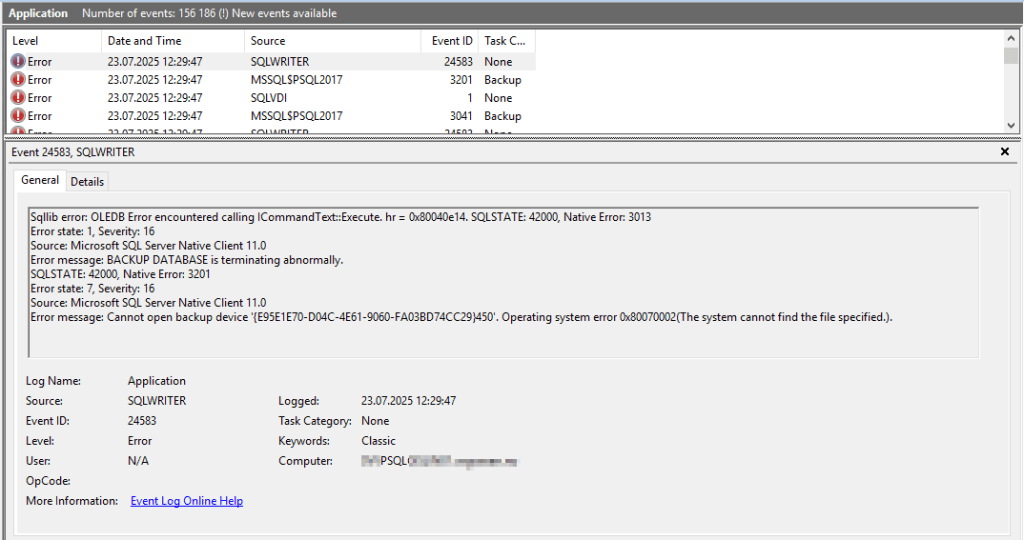The height and width of the screenshot is (540, 1024).
Task: Click the Application log title bar
Action: pos(39,13)
